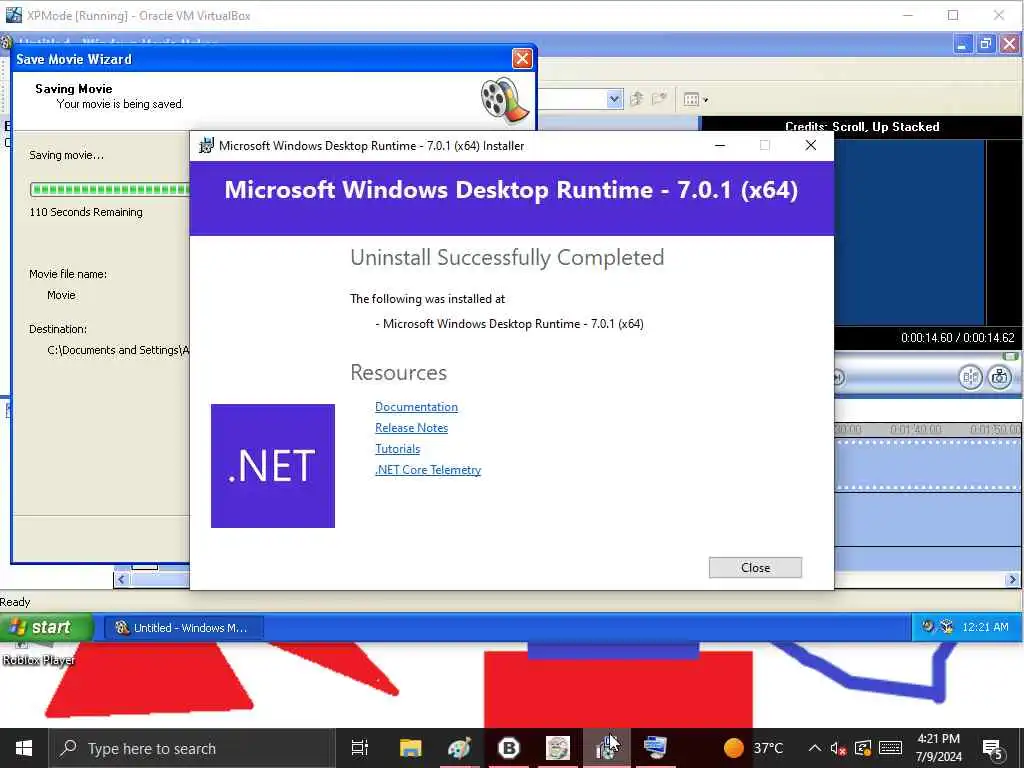
Task: Click the Credits: Scroll, Up Stacked title
Action: 862,127
